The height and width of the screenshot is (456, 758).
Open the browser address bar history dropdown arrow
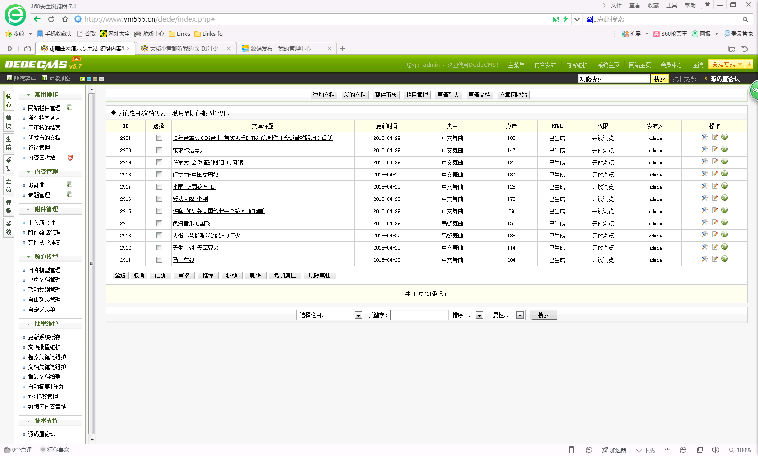pos(577,19)
